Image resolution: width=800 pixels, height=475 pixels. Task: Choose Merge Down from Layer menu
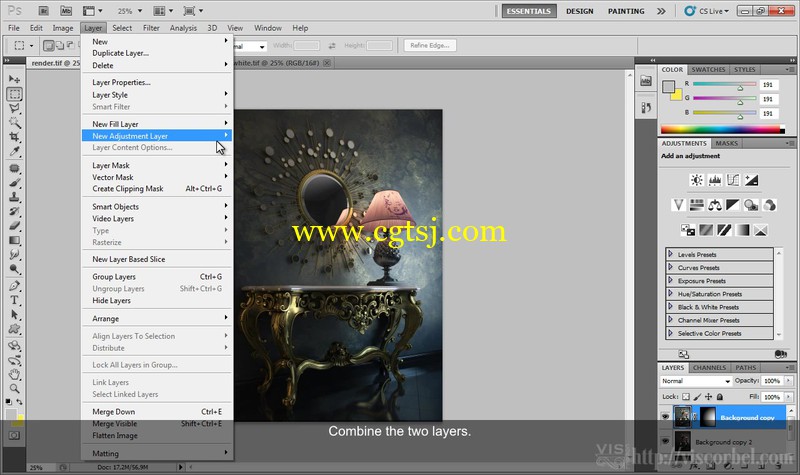(157, 412)
